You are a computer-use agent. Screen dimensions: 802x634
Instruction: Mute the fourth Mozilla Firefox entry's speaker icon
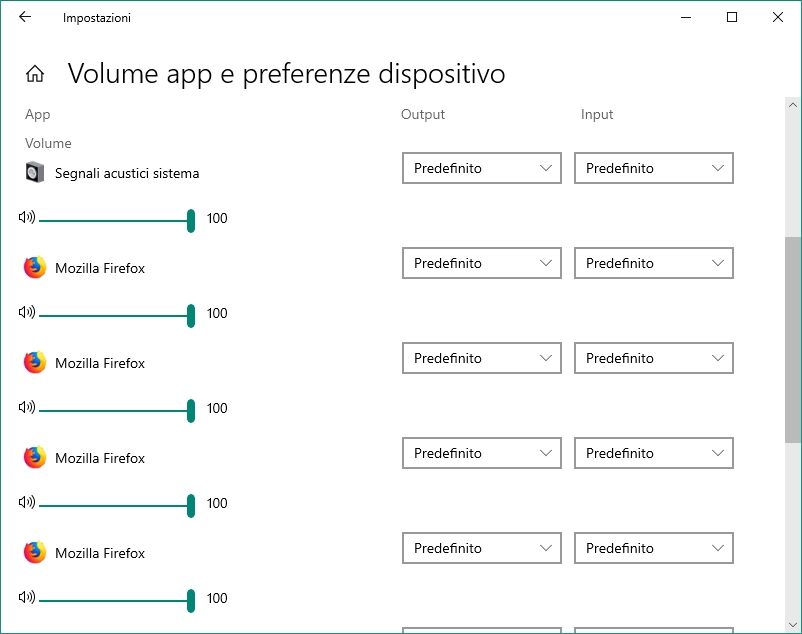pos(27,597)
